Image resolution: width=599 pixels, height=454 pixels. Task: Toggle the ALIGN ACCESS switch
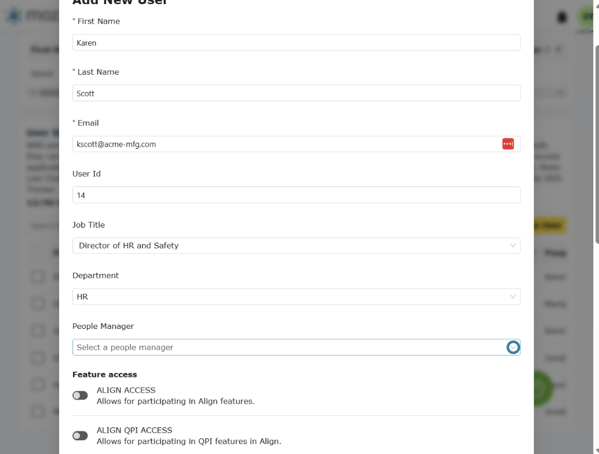coord(80,396)
